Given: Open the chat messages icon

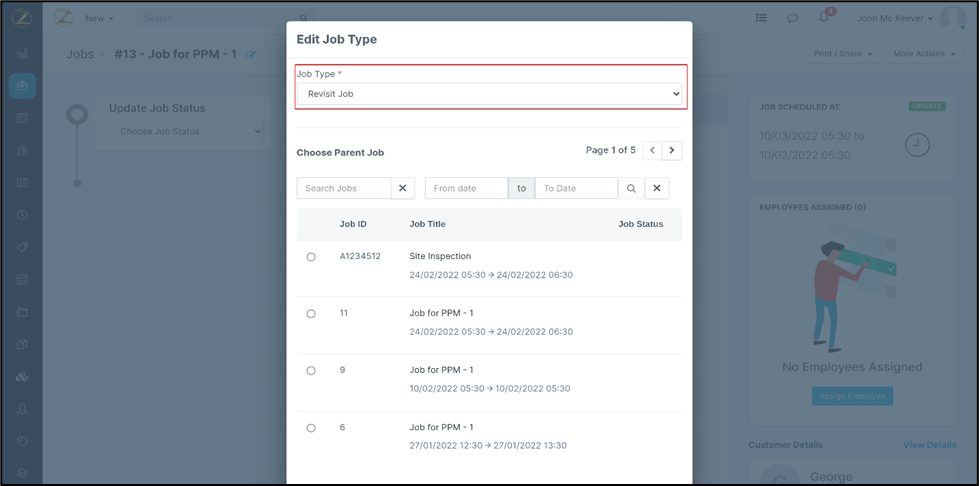Looking at the screenshot, I should pos(792,18).
